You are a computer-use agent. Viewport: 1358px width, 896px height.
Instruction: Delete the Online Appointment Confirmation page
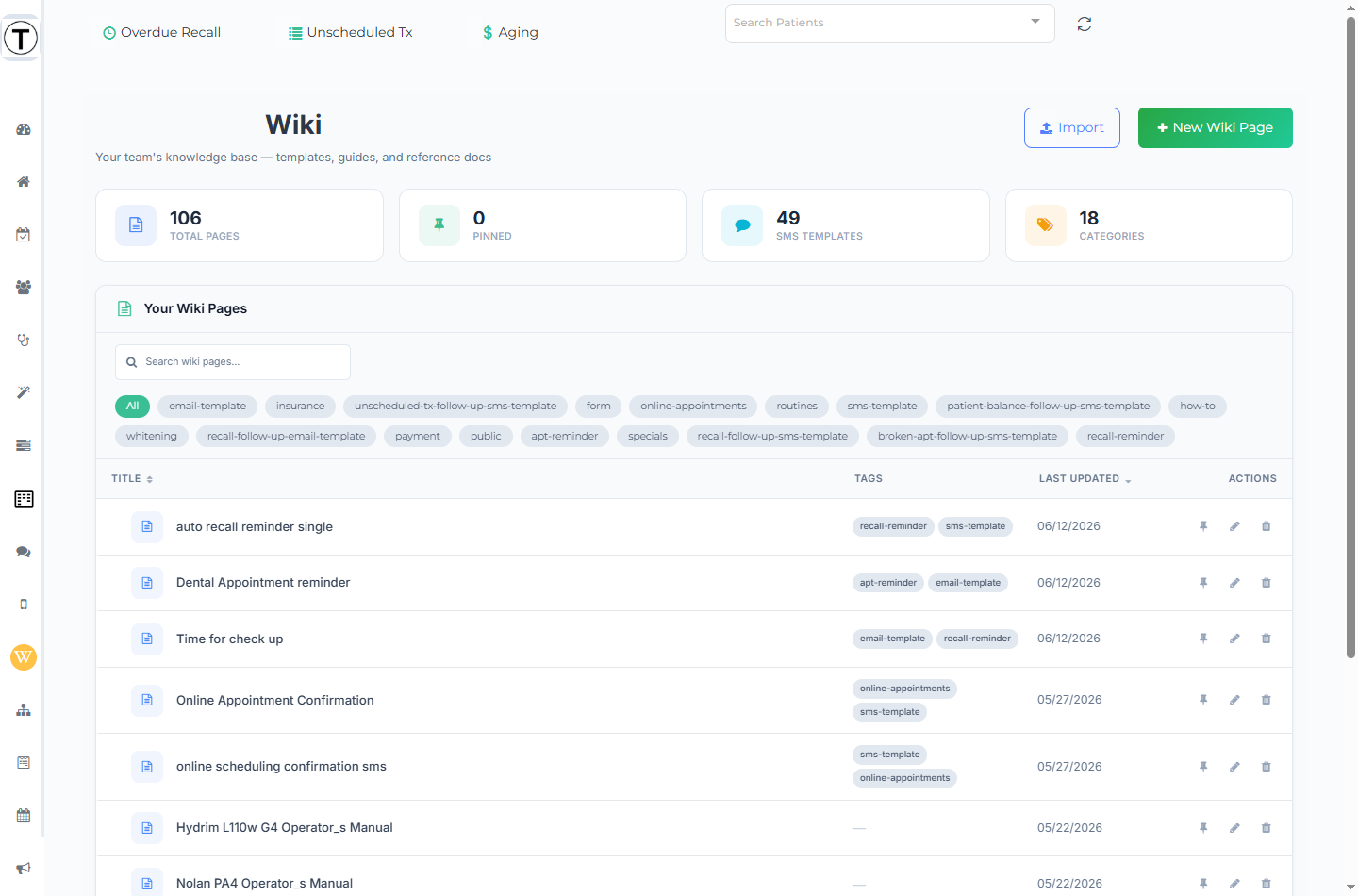[x=1267, y=700]
